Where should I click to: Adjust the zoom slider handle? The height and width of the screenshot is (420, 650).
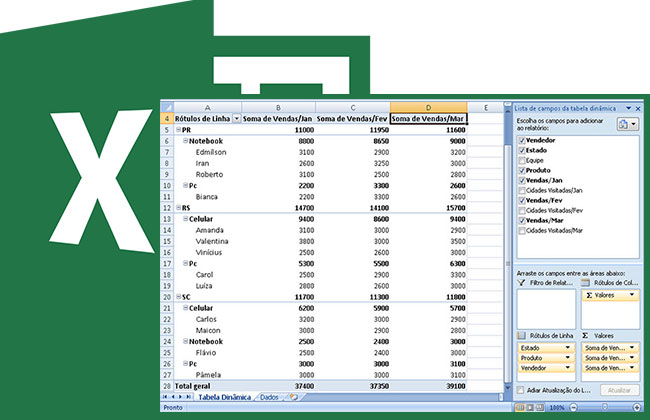[605, 408]
